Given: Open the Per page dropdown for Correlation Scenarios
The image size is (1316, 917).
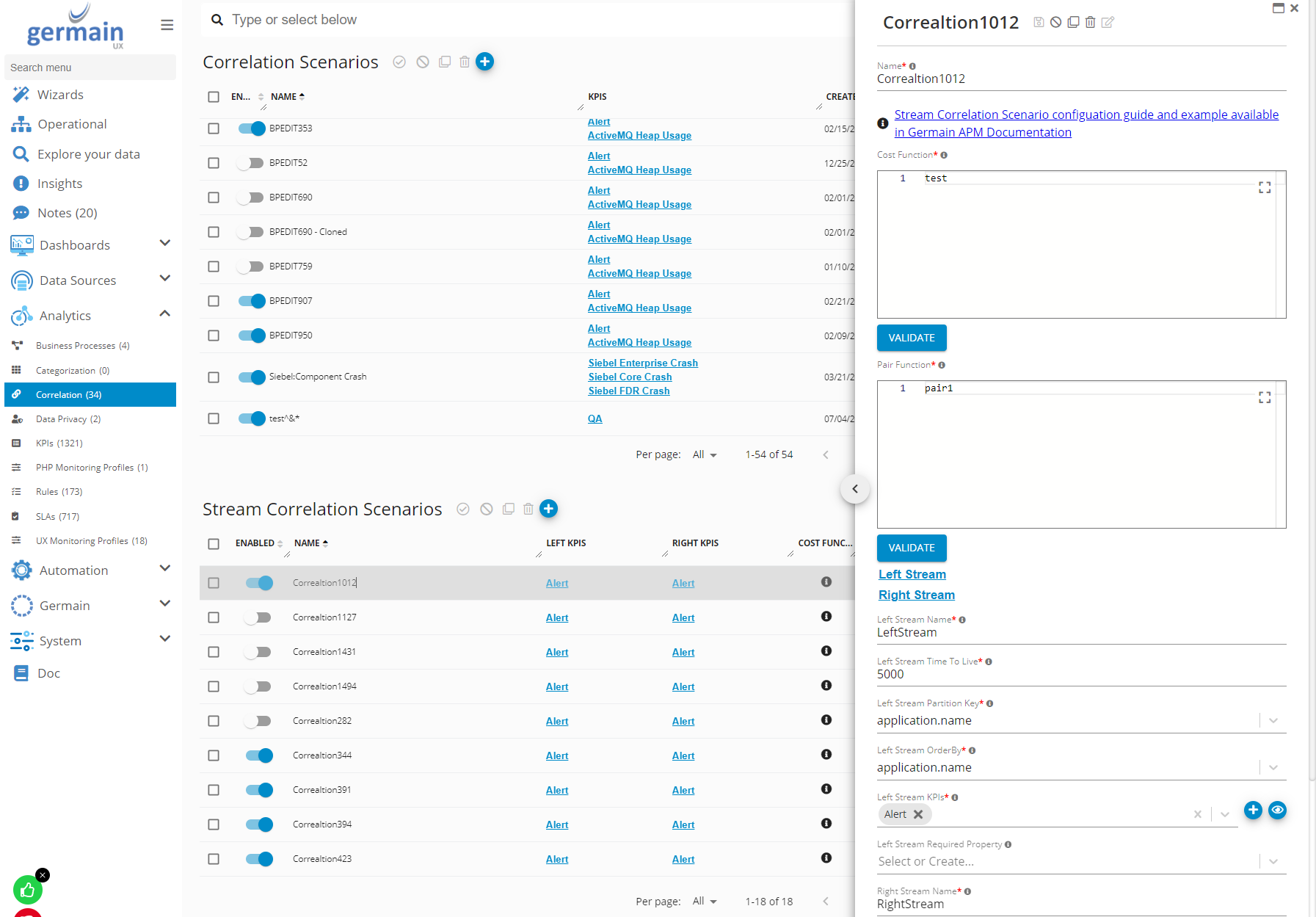Looking at the screenshot, I should pyautogui.click(x=705, y=455).
